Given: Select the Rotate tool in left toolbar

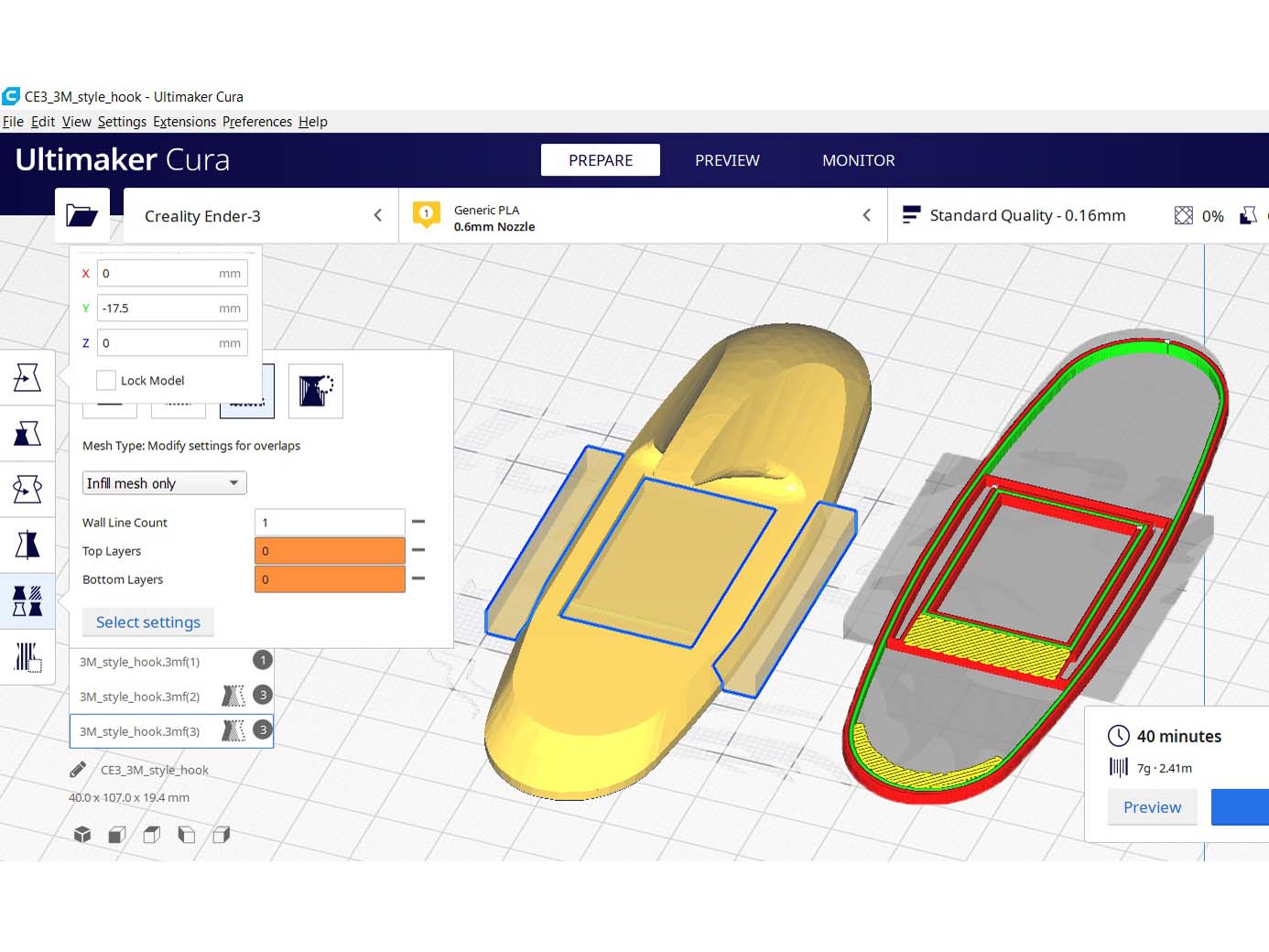Looking at the screenshot, I should click(27, 489).
